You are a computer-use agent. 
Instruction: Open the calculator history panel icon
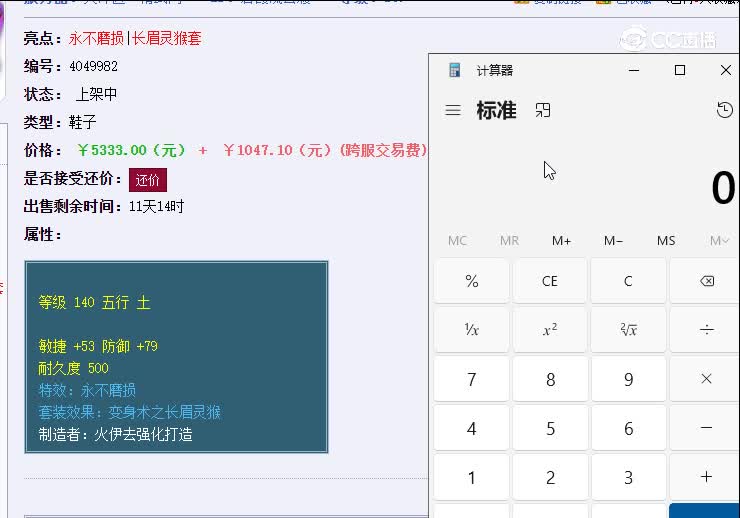[724, 110]
